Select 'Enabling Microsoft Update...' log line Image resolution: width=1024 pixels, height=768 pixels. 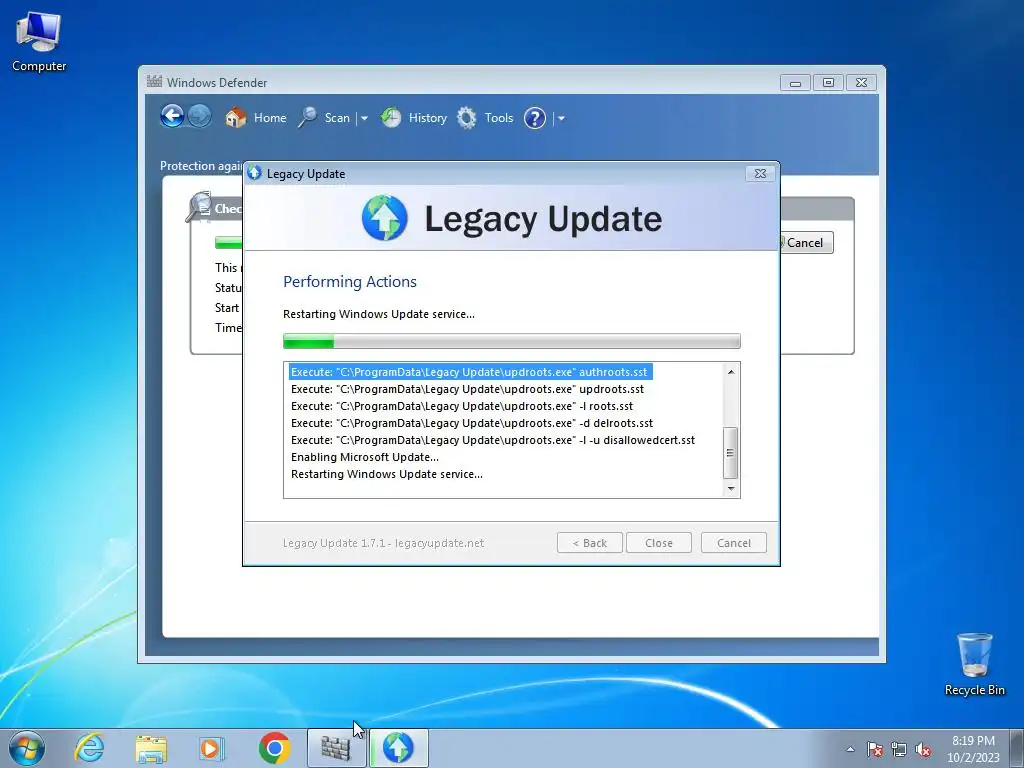point(365,457)
